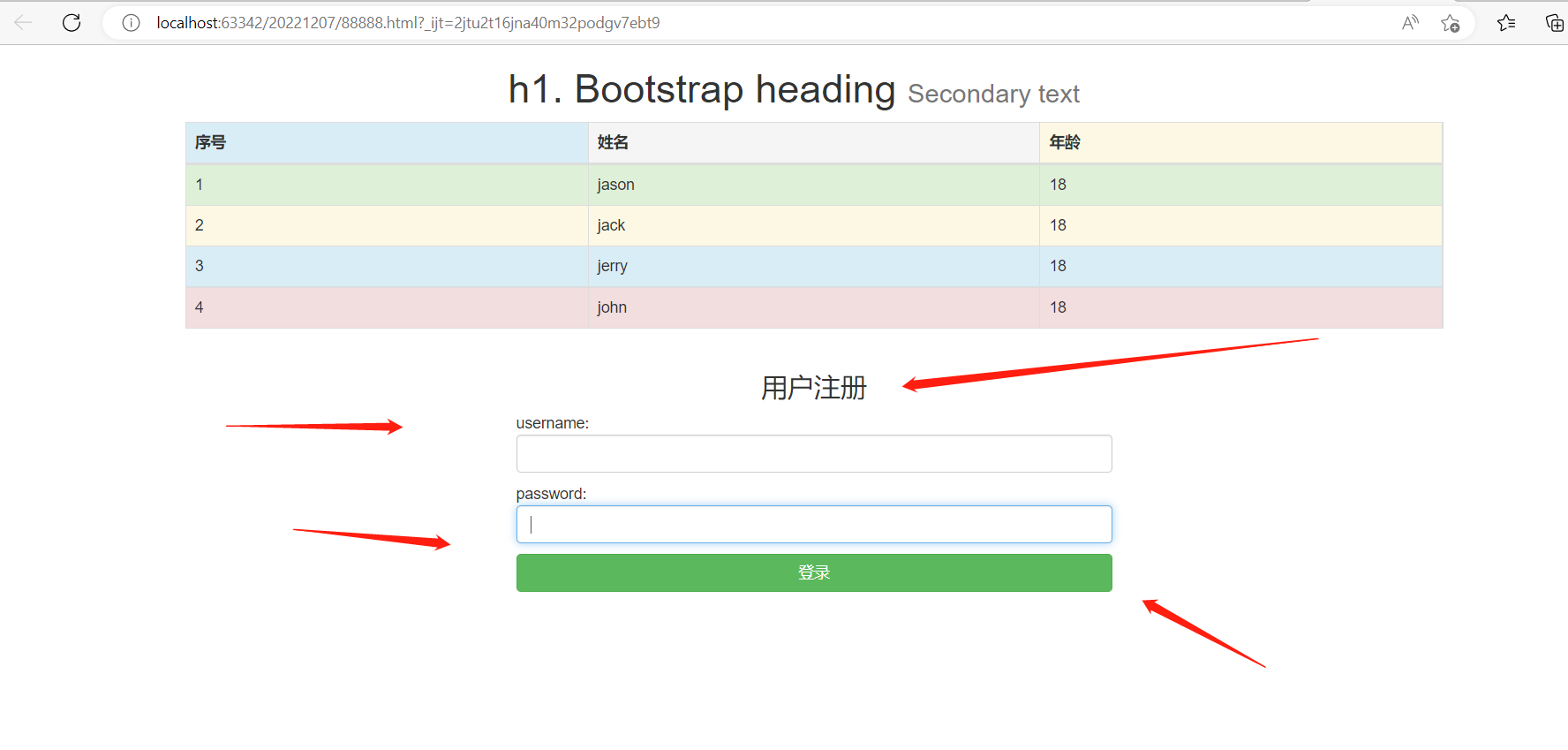1568x750 pixels.
Task: Click the index cell 2 in jack row
Action: (x=387, y=225)
